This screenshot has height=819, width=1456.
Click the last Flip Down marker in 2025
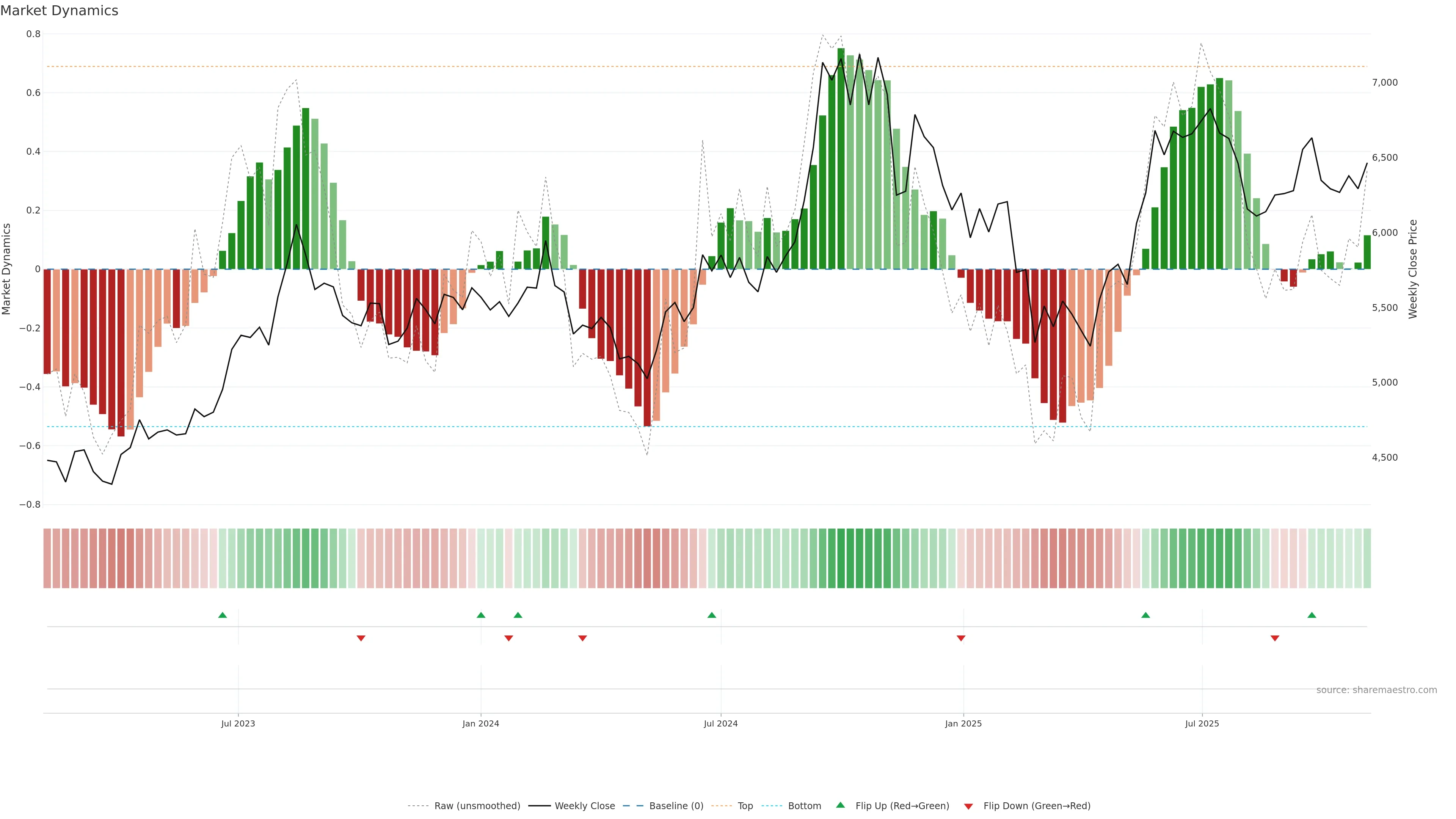coord(1274,638)
